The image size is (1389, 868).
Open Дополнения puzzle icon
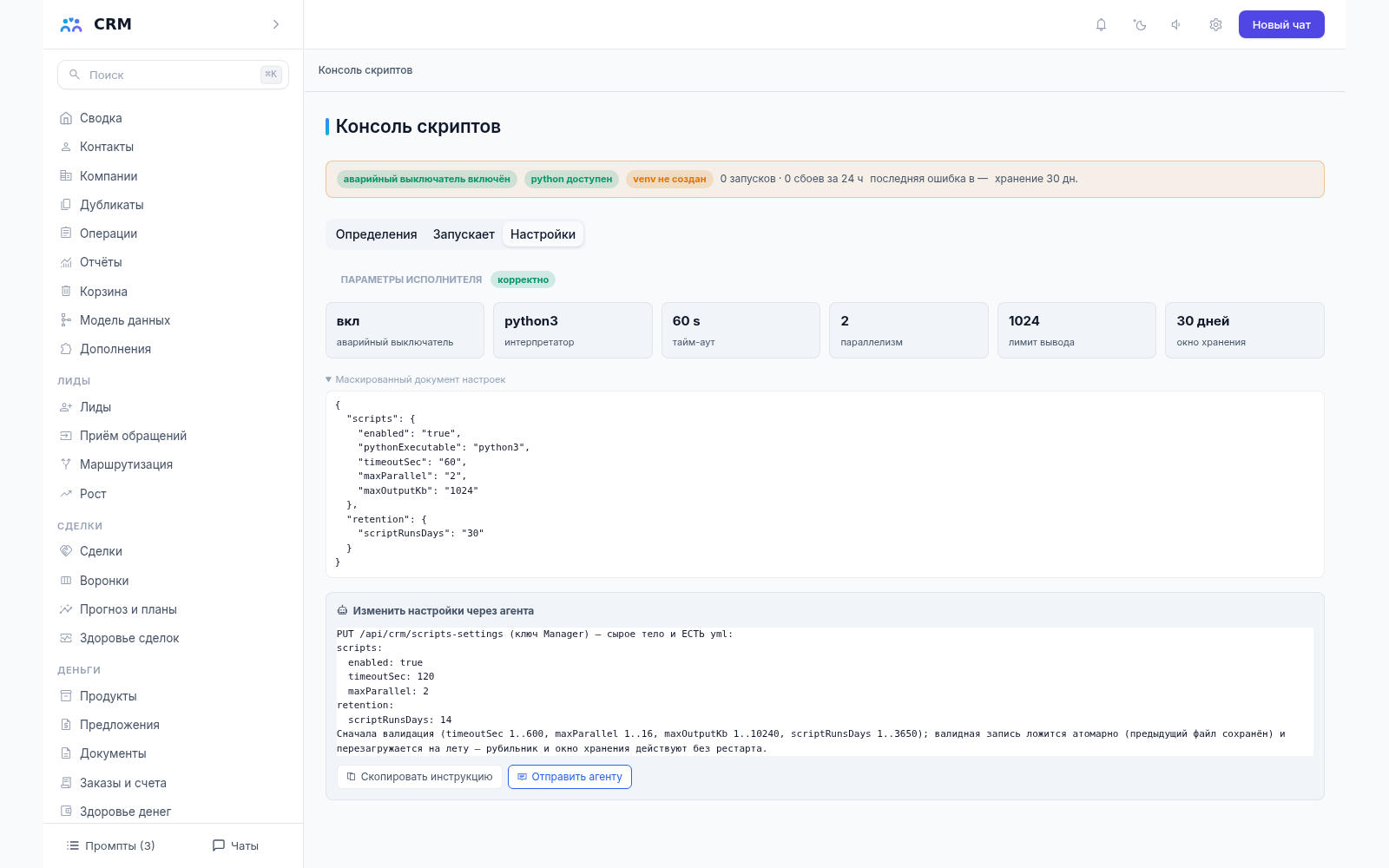(66, 349)
